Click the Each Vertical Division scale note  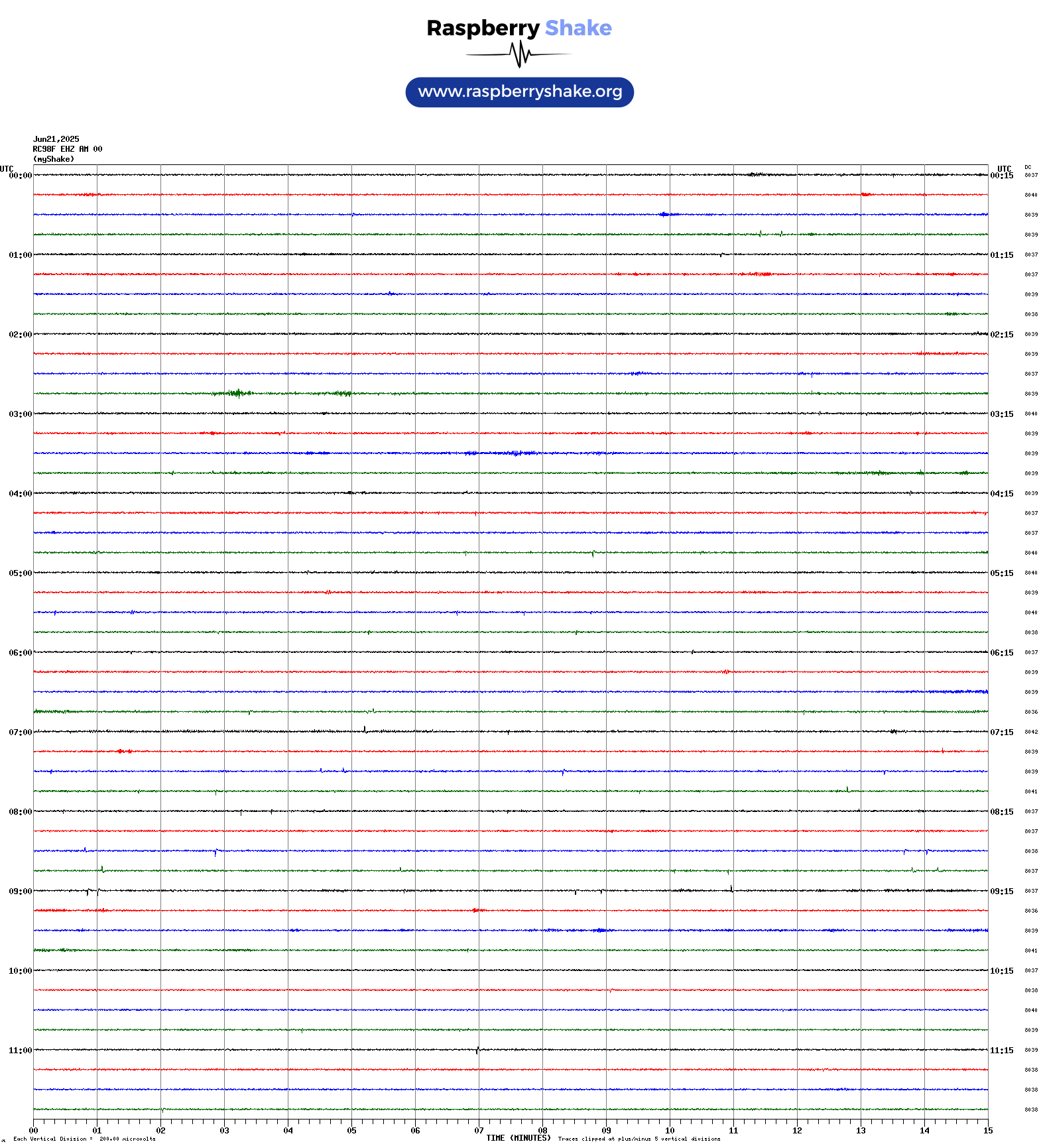84,1139
